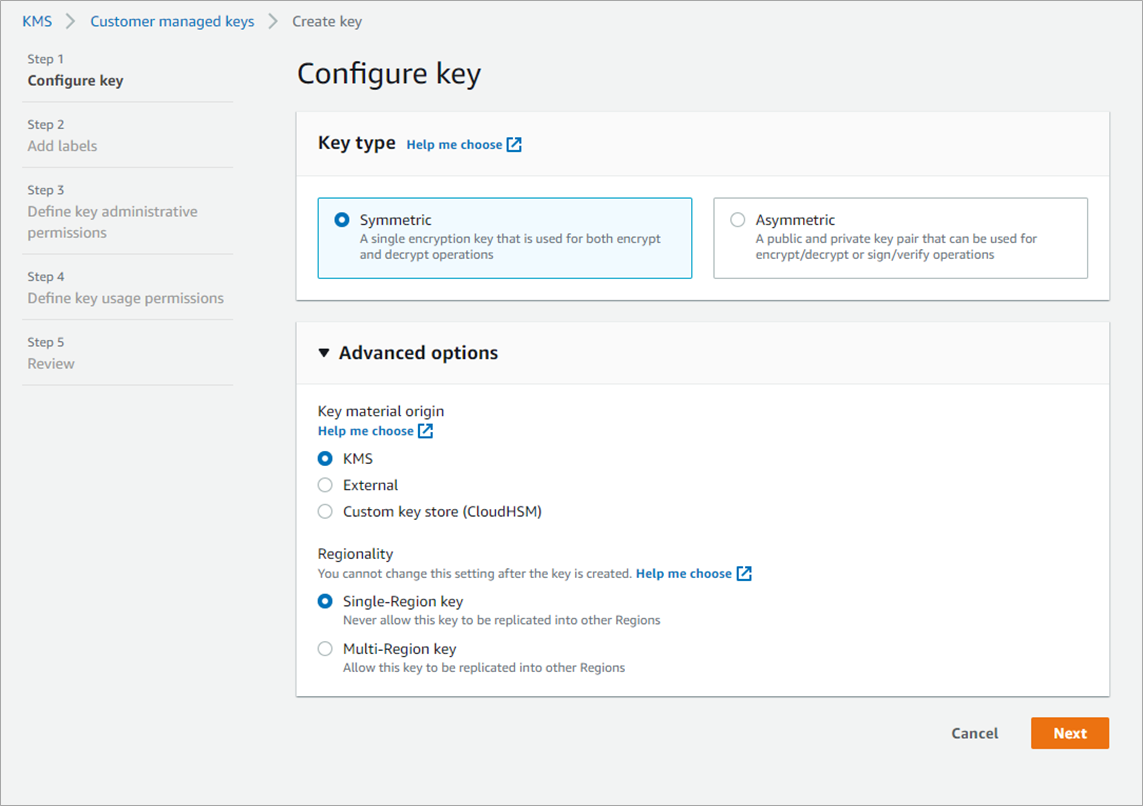Cancel the key creation
The image size is (1143, 806).
(x=974, y=733)
